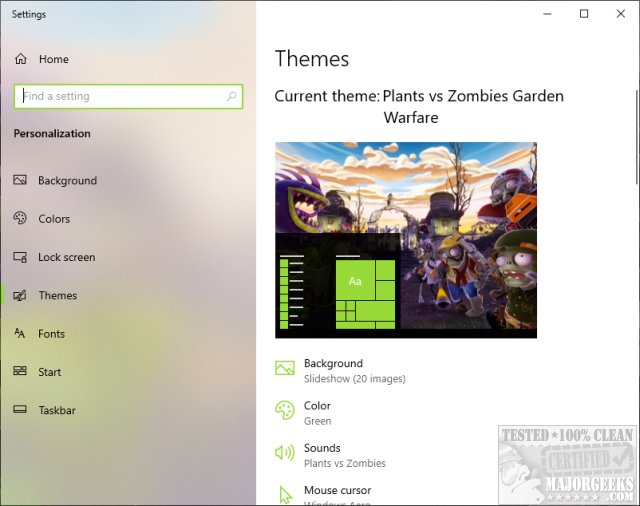Maximize the Settings window
The width and height of the screenshot is (640, 506).
(x=584, y=14)
